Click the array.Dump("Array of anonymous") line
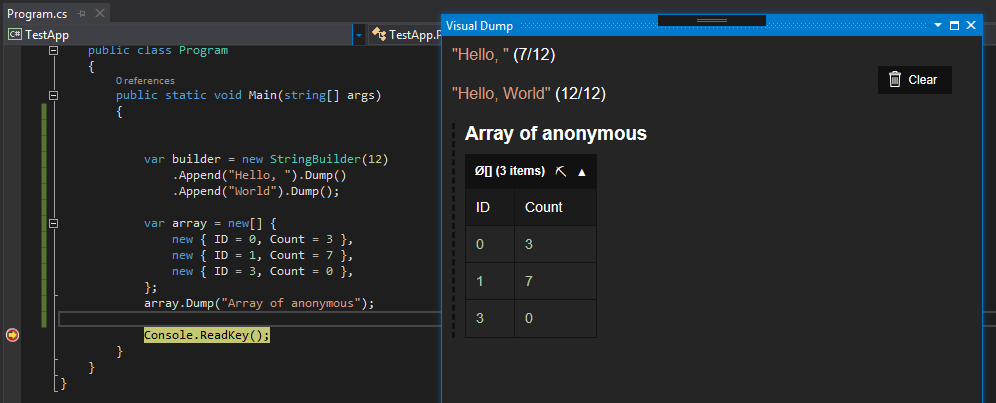The width and height of the screenshot is (996, 403). click(x=259, y=303)
